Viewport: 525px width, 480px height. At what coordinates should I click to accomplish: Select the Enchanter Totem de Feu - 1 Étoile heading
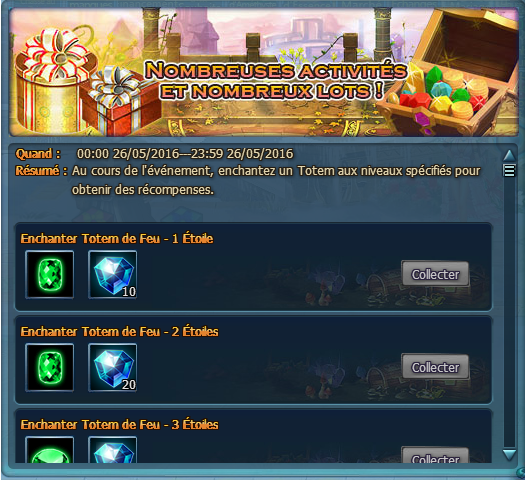pos(117,239)
